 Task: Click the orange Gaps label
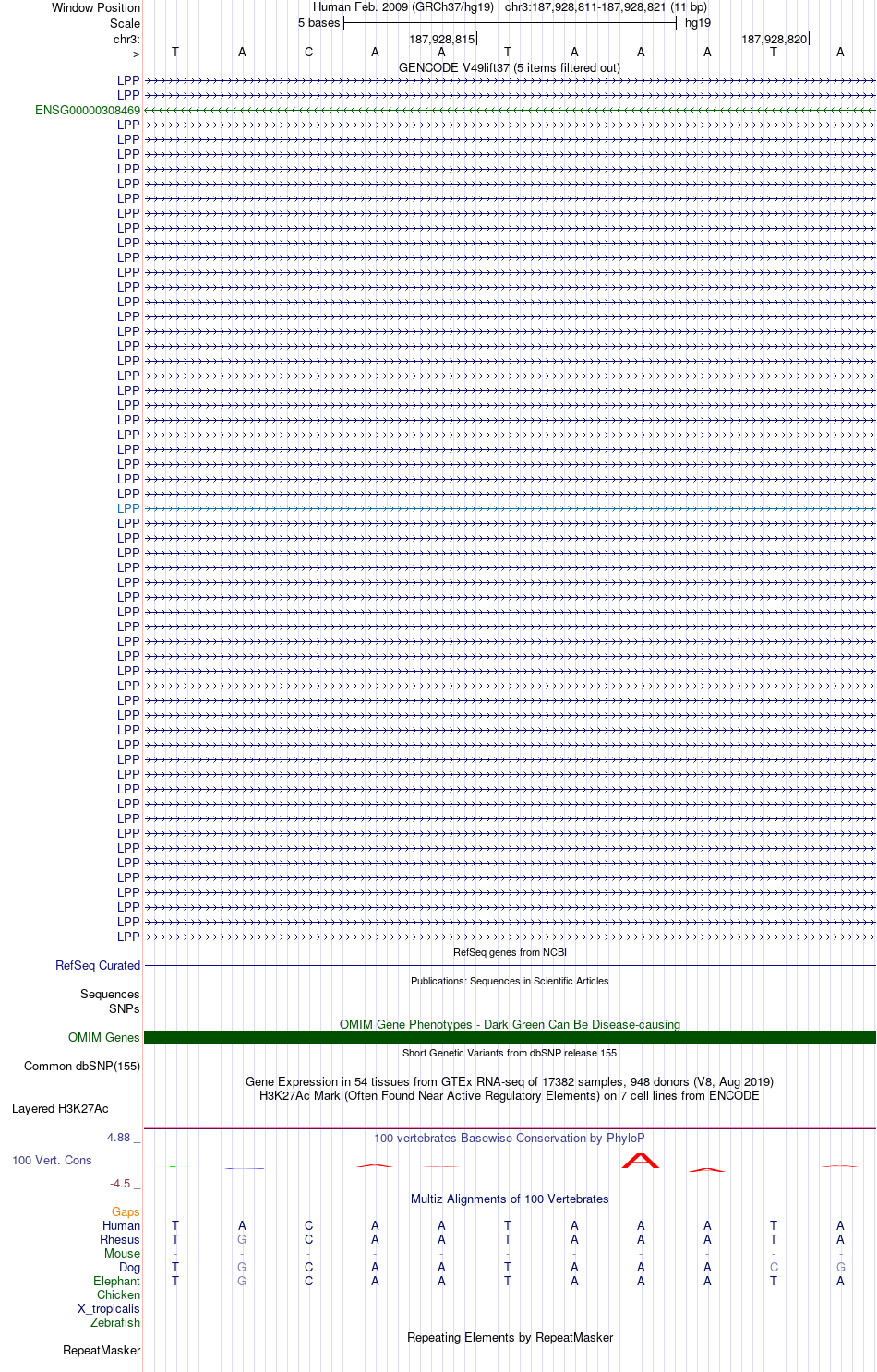click(x=126, y=1212)
